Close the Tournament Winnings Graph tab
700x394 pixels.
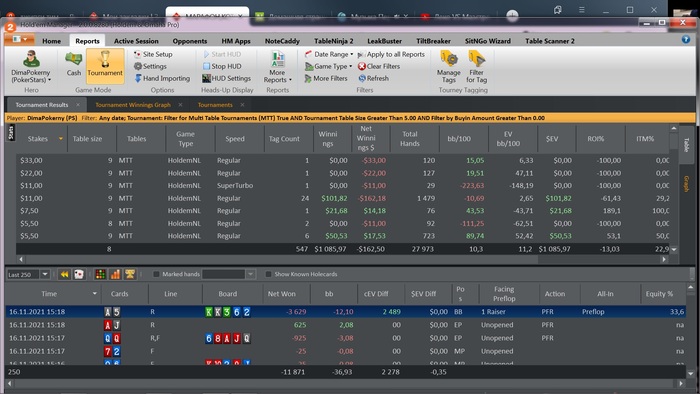[180, 105]
